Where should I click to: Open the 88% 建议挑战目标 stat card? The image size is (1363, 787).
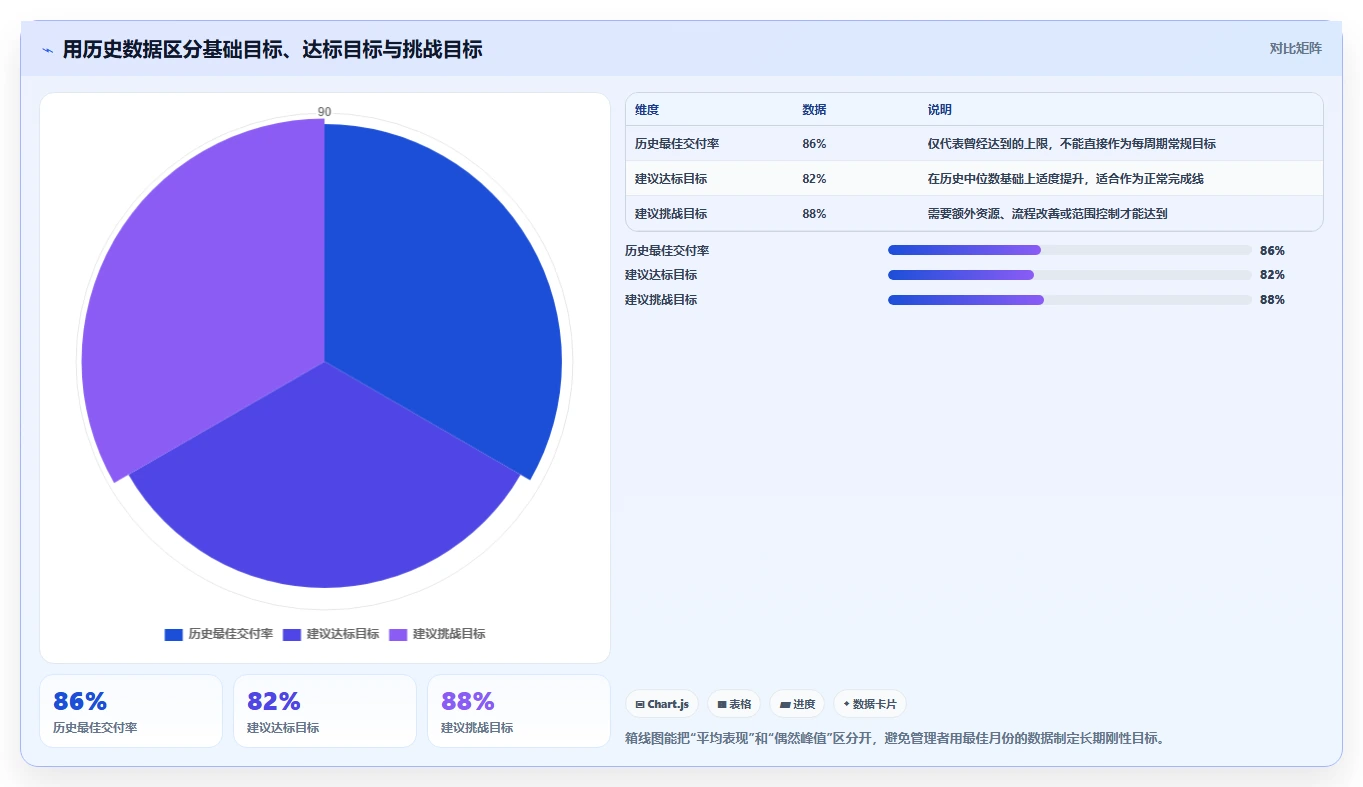click(519, 711)
